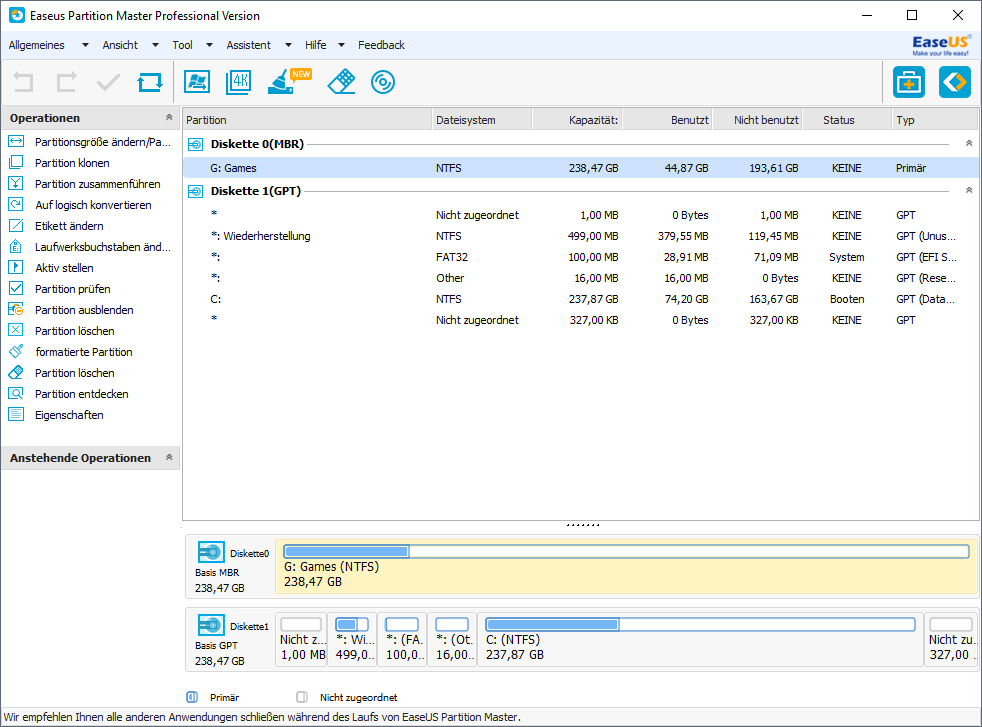Select Partition ausblenden operation

71,310
